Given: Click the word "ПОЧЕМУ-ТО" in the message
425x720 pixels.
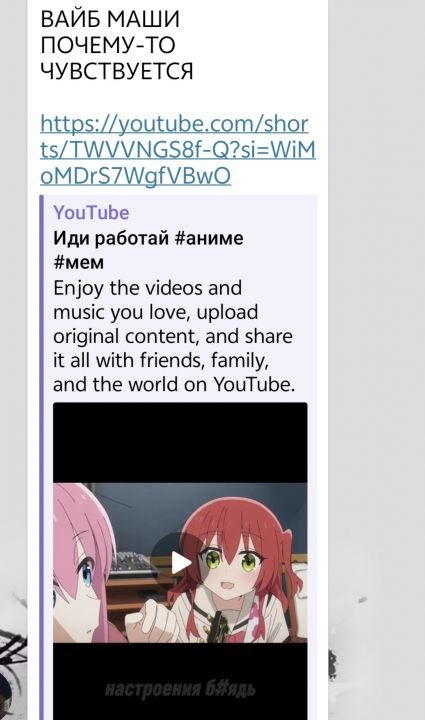Looking at the screenshot, I should tap(108, 45).
